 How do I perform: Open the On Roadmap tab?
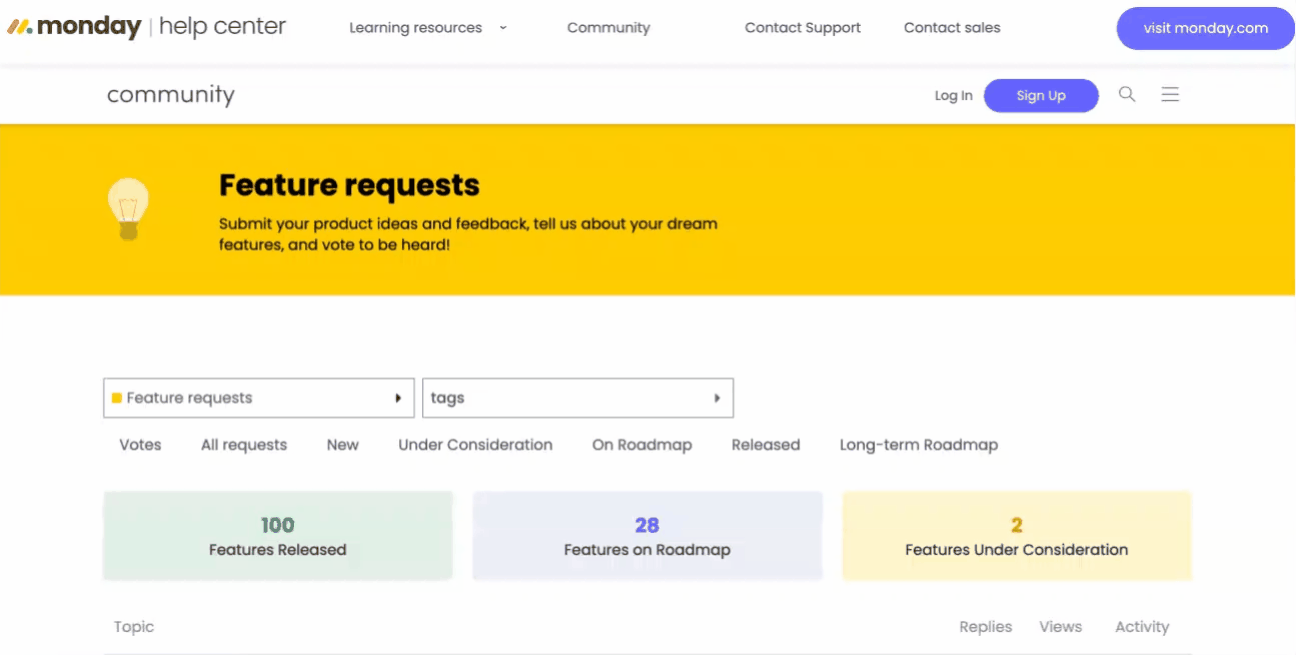[642, 445]
